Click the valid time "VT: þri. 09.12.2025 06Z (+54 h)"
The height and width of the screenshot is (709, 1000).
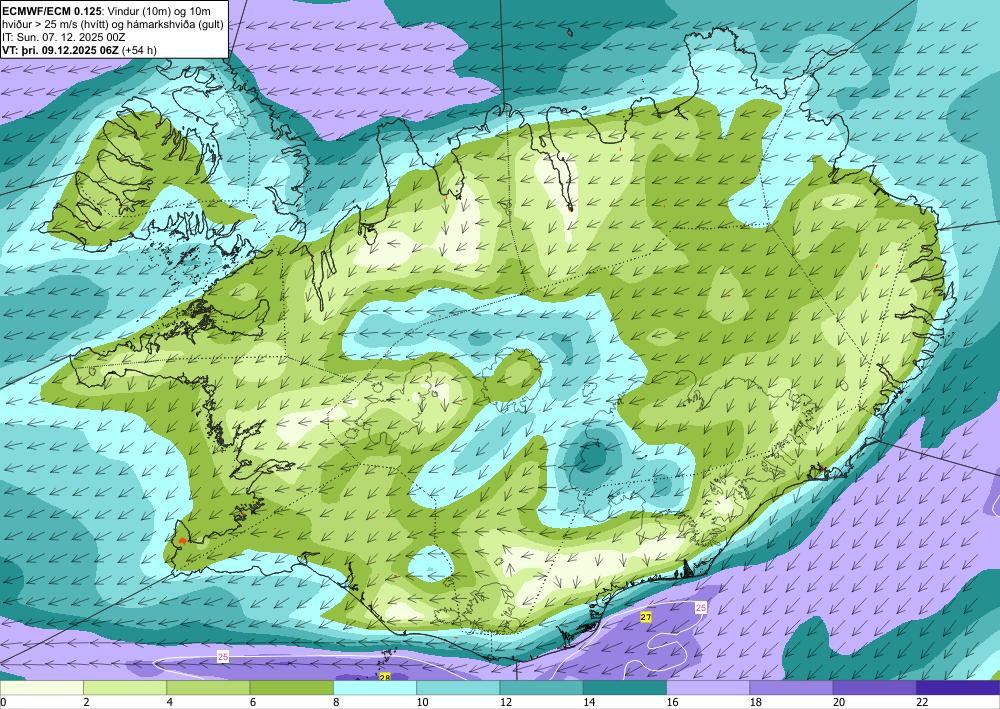tap(80, 50)
